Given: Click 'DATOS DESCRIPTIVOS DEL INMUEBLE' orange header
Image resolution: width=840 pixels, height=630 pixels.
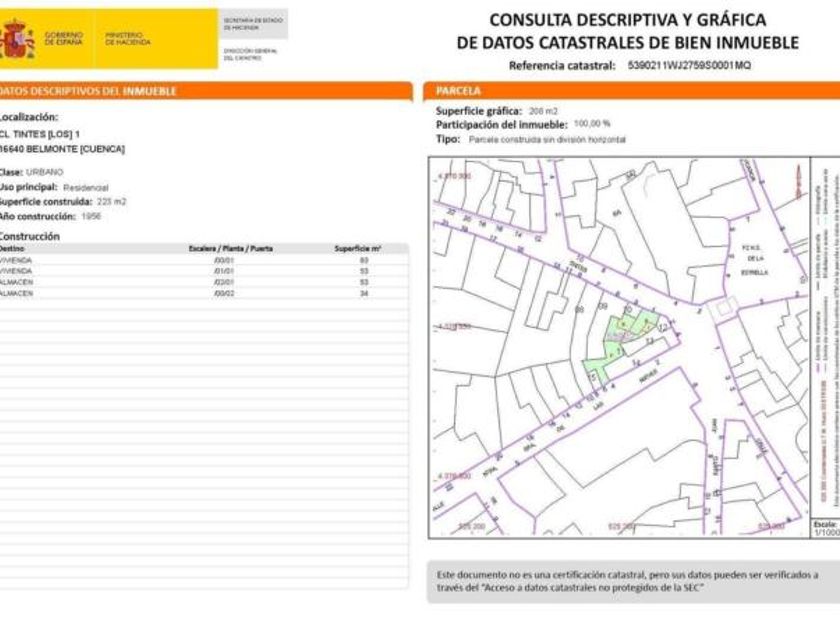Looking at the screenshot, I should pyautogui.click(x=205, y=91).
